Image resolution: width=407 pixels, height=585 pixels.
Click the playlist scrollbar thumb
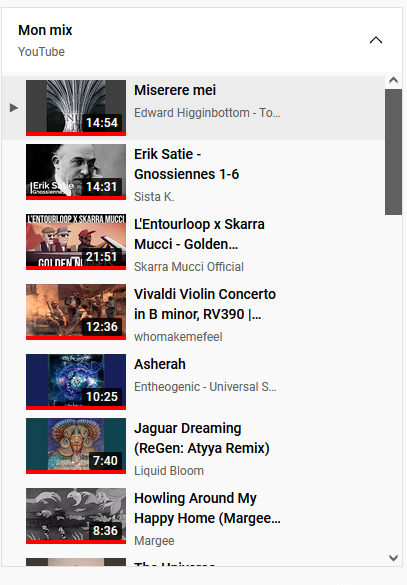pyautogui.click(x=393, y=152)
